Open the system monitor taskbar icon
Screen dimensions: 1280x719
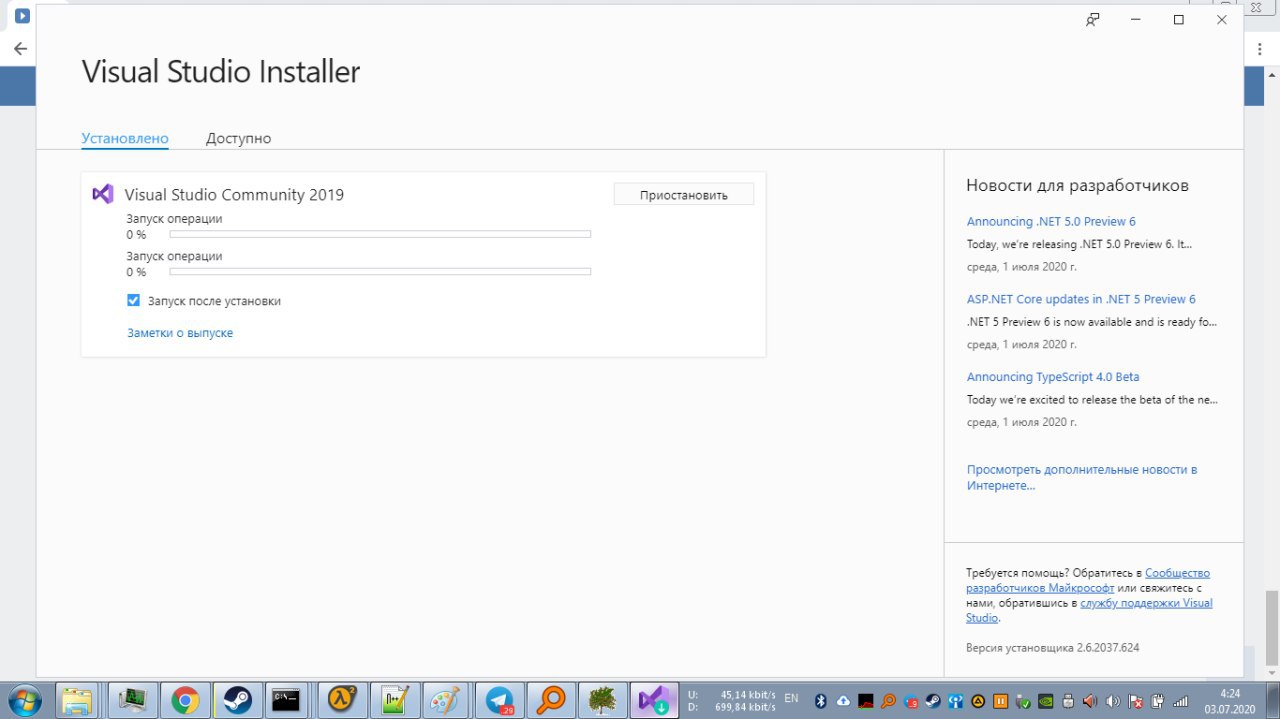click(x=132, y=700)
